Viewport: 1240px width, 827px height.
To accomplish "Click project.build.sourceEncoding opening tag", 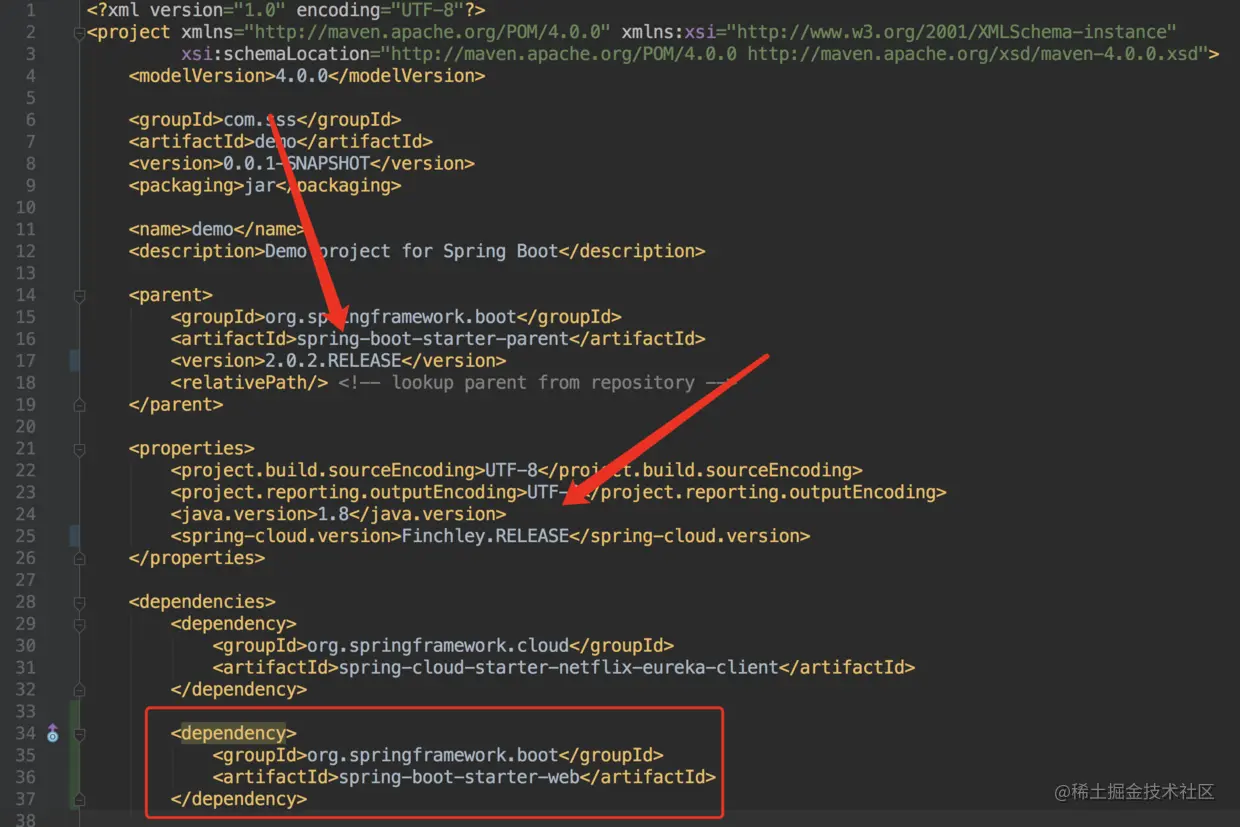I will (x=328, y=470).
